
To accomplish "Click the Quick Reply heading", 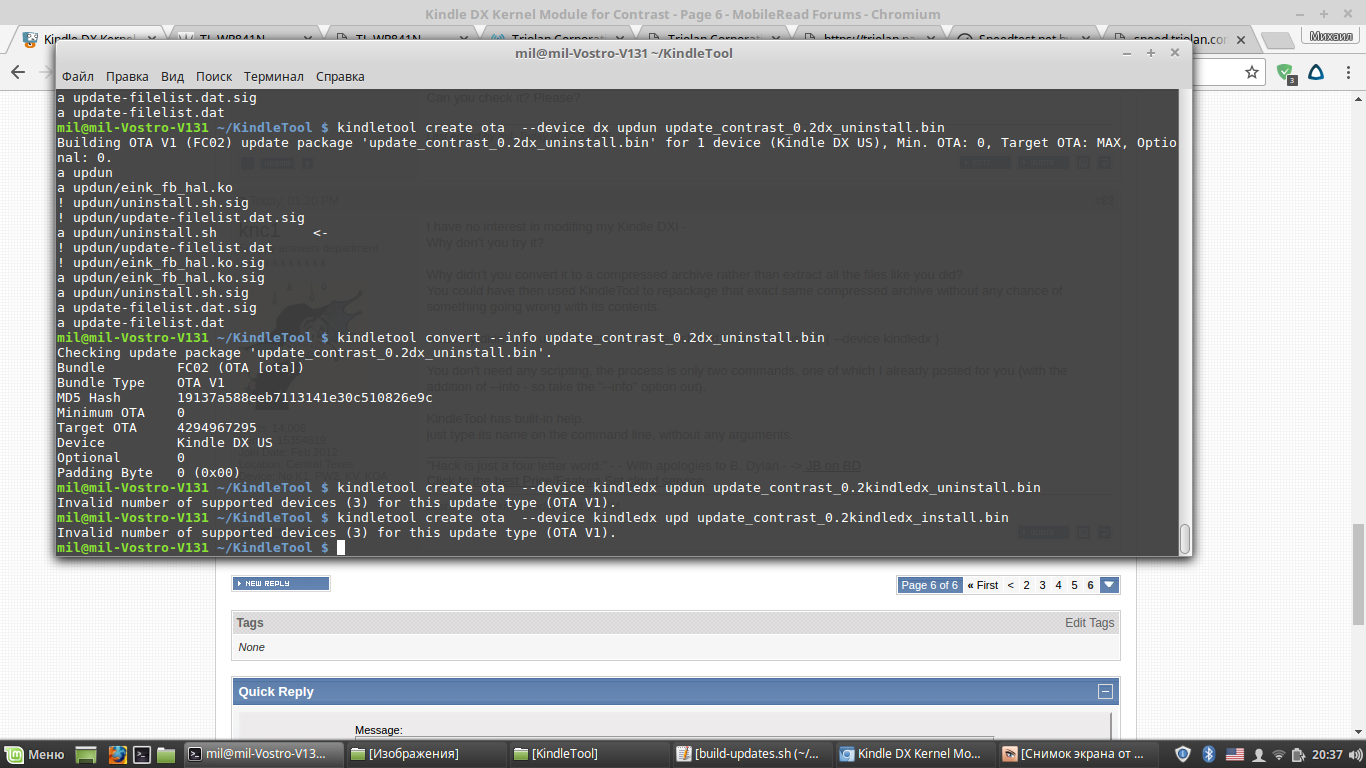I will tap(276, 692).
